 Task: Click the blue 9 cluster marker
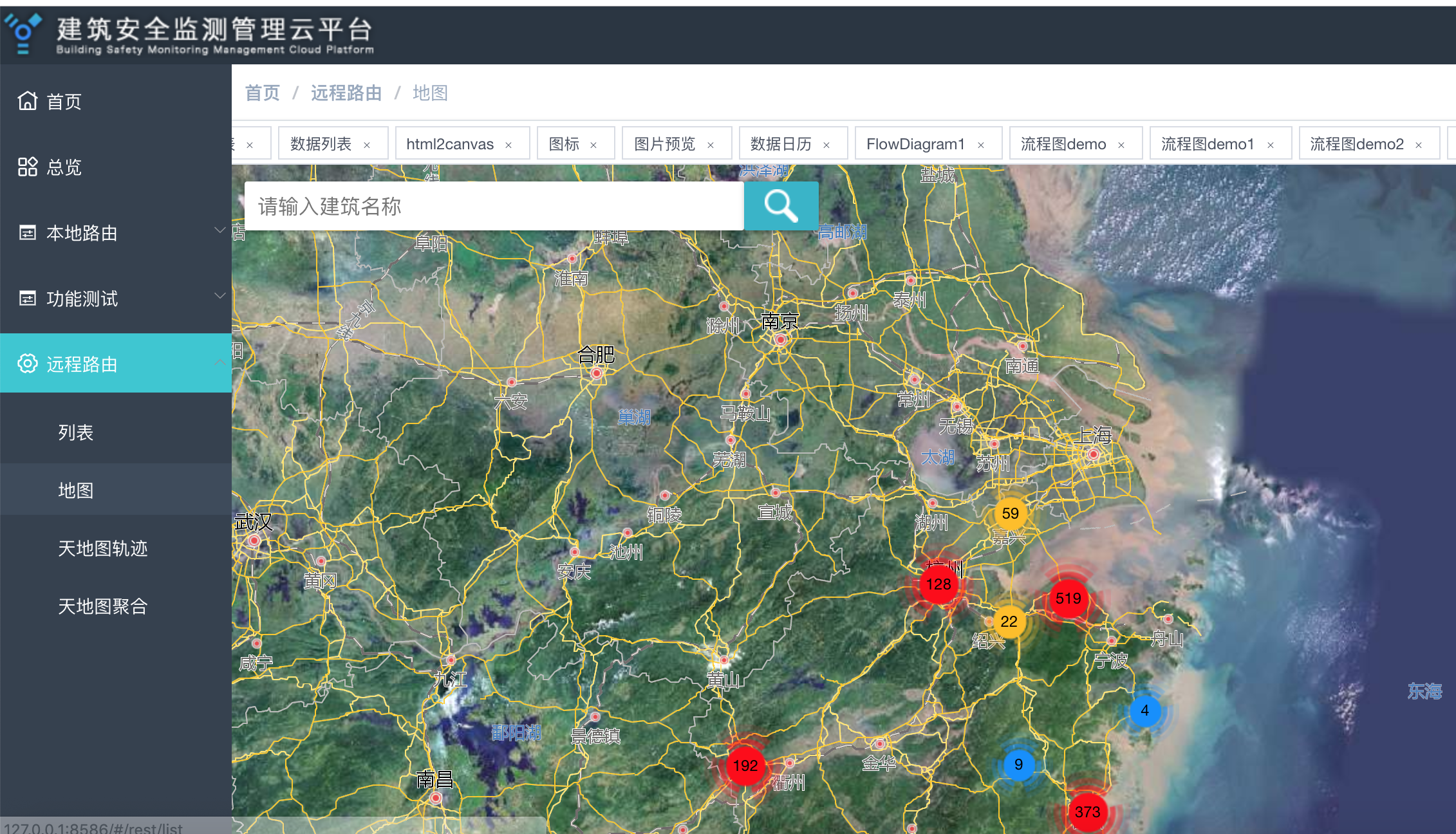[x=1018, y=764]
